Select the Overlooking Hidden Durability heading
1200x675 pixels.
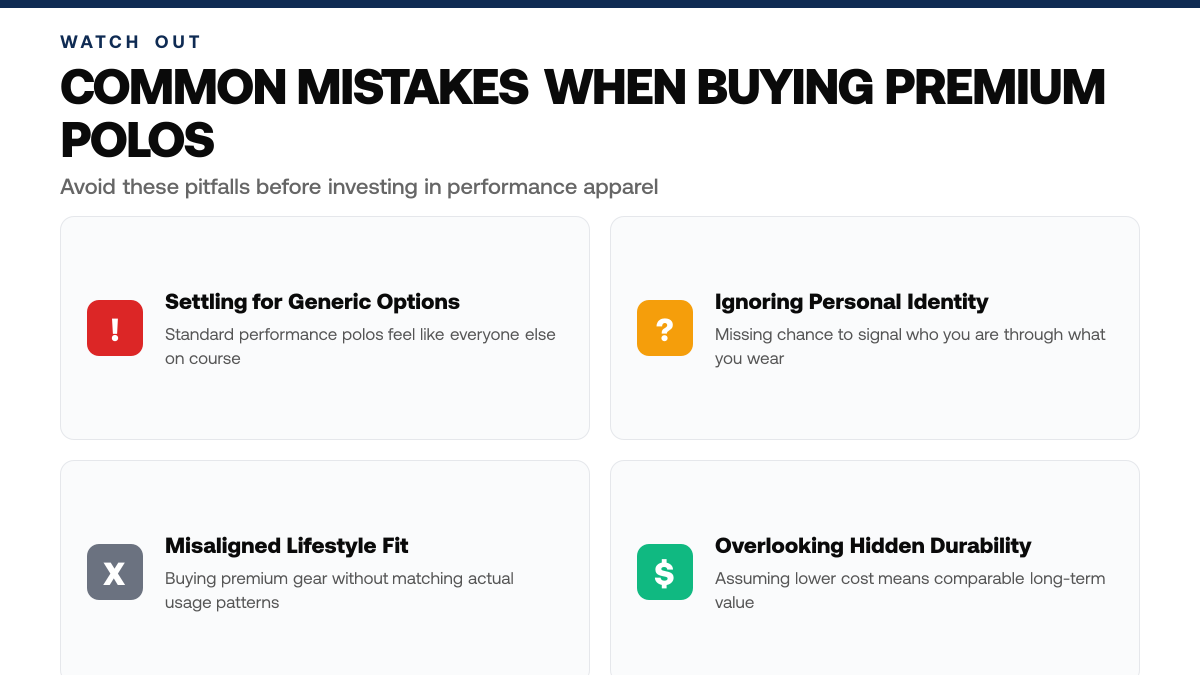873,546
